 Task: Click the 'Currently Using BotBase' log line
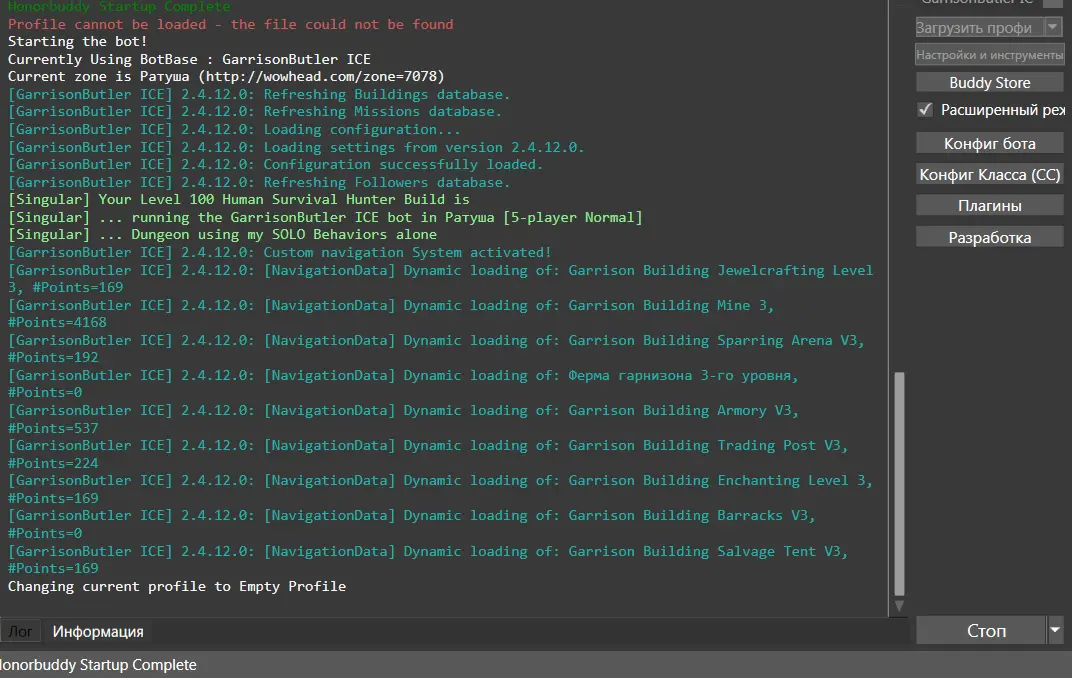[x=189, y=59]
